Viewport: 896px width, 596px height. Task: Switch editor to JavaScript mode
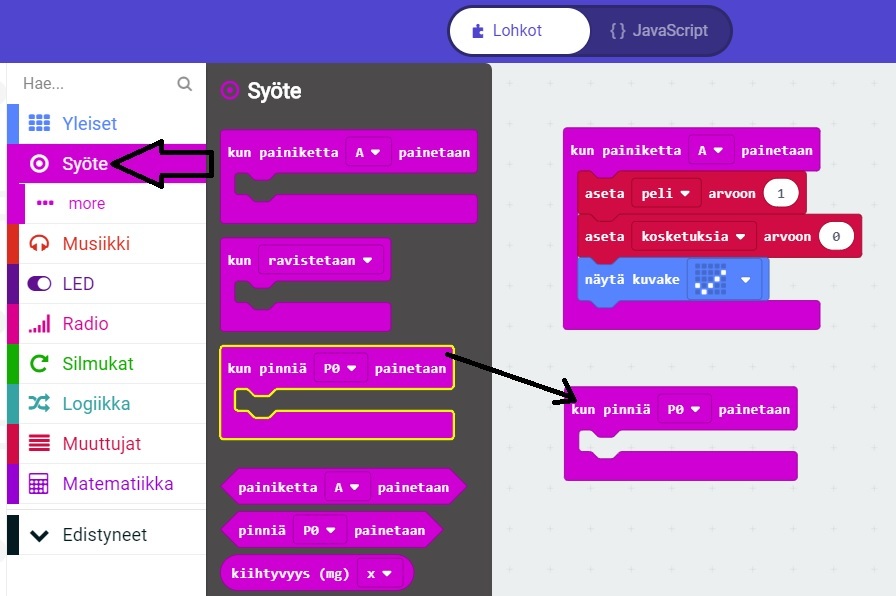click(658, 31)
